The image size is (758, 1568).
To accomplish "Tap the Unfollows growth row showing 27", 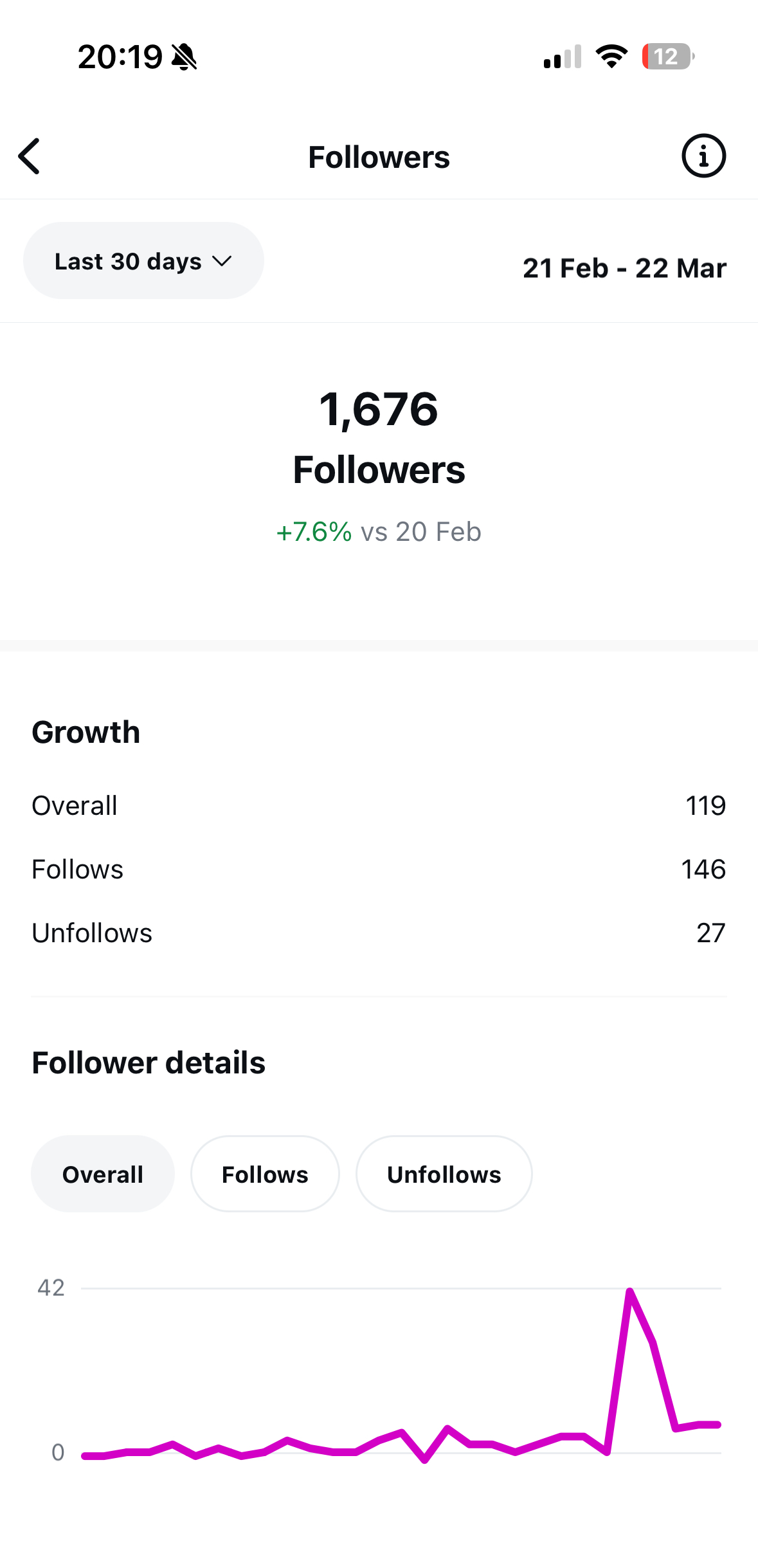I will (379, 933).
